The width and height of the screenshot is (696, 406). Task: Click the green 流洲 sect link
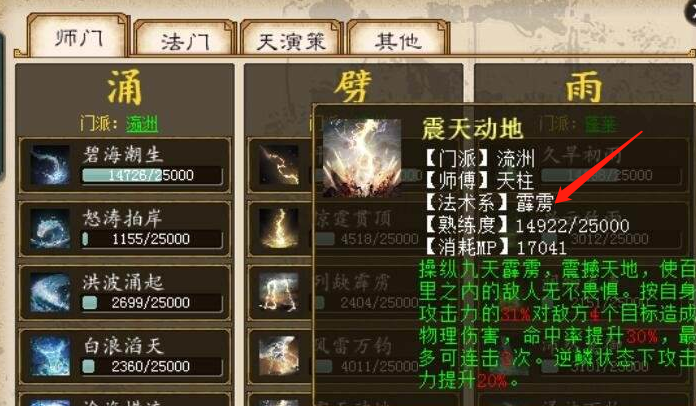click(142, 123)
